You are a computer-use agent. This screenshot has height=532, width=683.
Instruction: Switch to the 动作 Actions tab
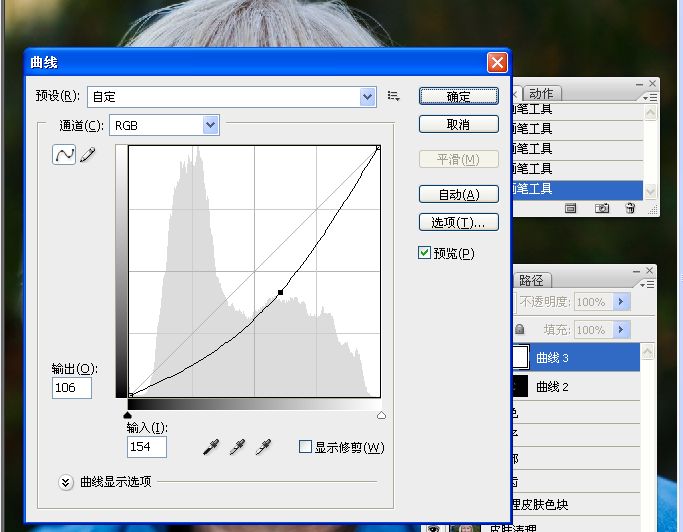pyautogui.click(x=541, y=93)
